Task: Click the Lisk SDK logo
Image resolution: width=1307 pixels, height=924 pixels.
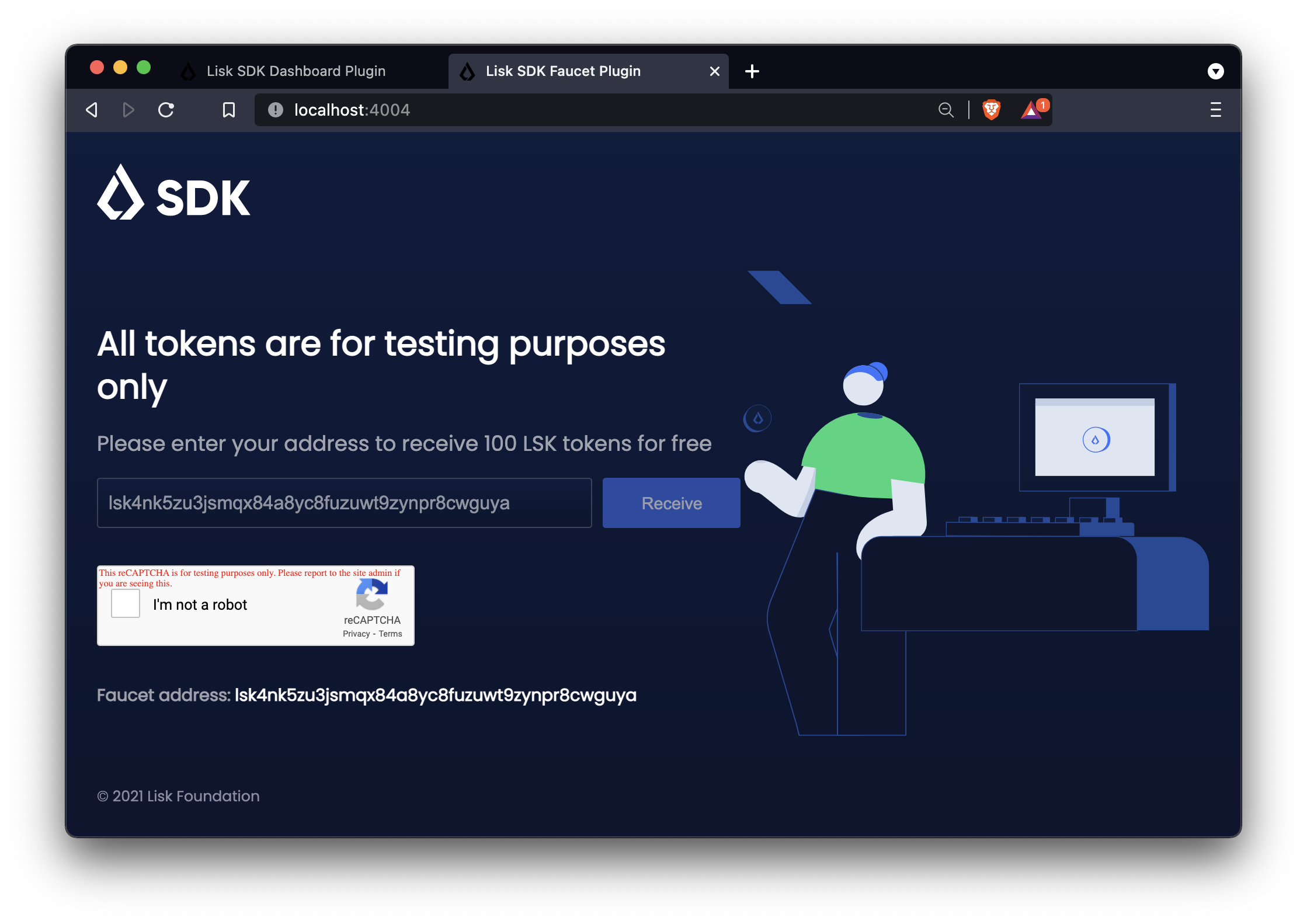Action: pos(173,193)
